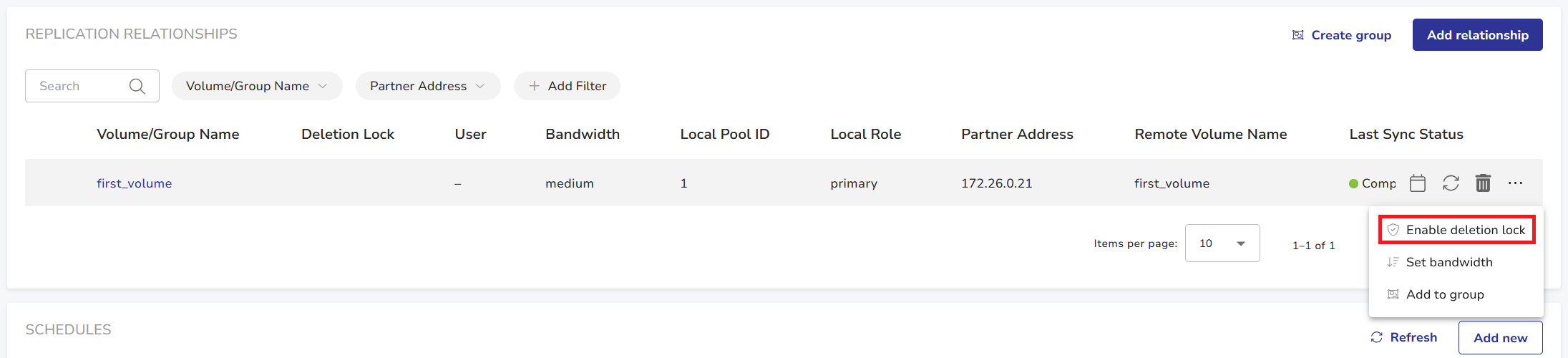
Task: Choose Set bandwidth from the menu
Action: click(x=1448, y=262)
